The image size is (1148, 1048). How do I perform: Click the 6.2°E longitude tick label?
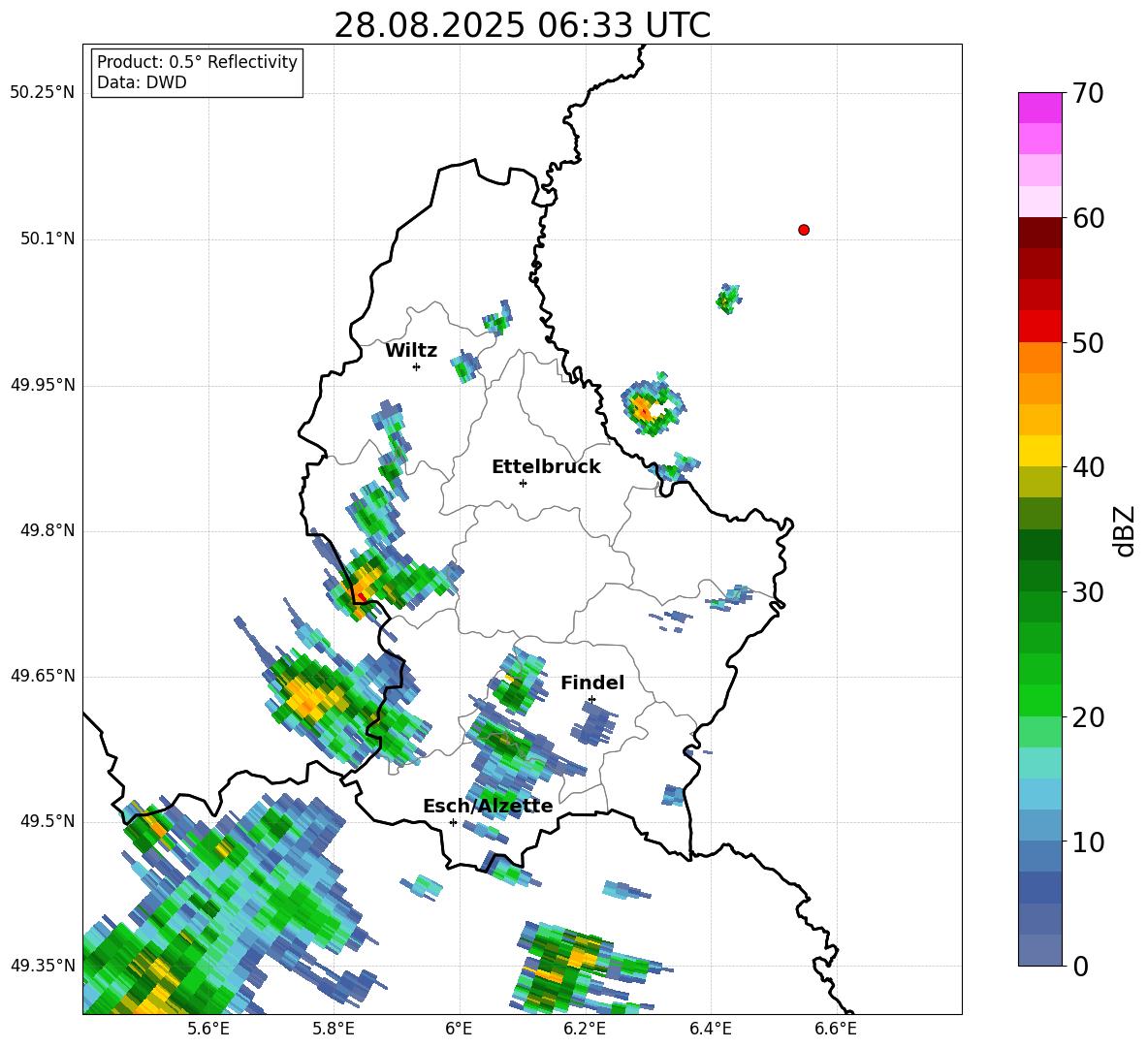(585, 1029)
